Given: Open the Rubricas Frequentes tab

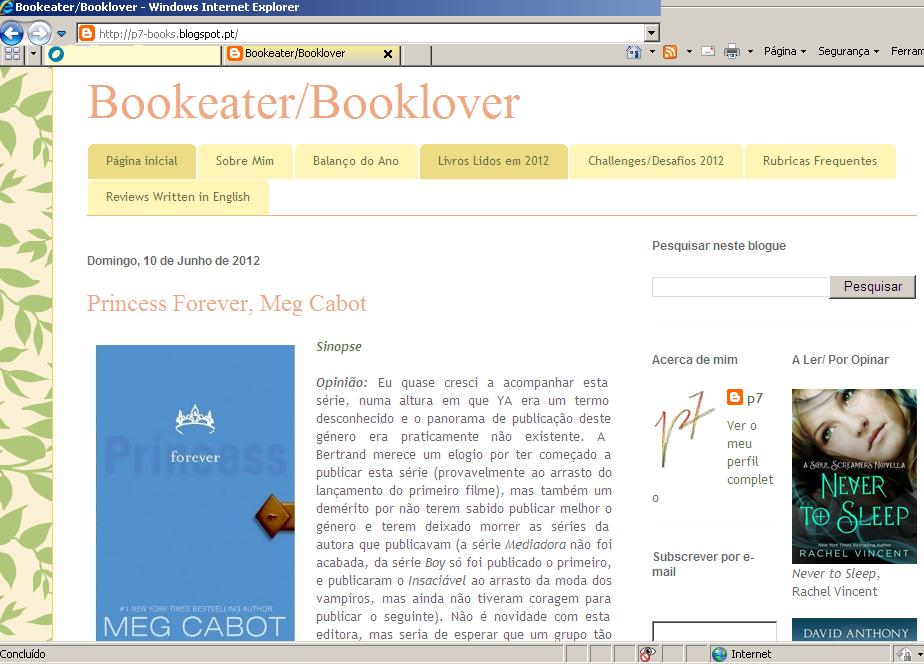Looking at the screenshot, I should 820,161.
